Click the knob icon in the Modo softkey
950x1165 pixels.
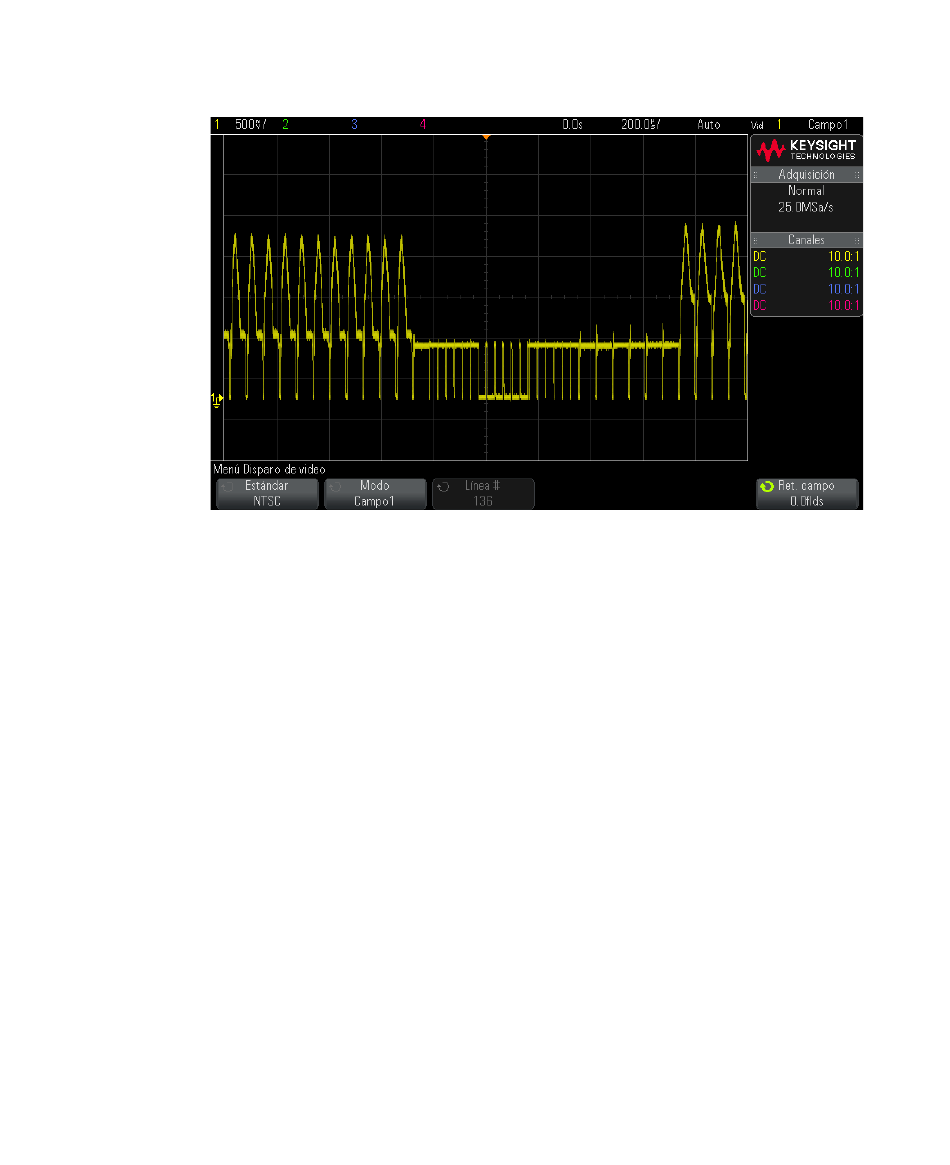coord(335,487)
